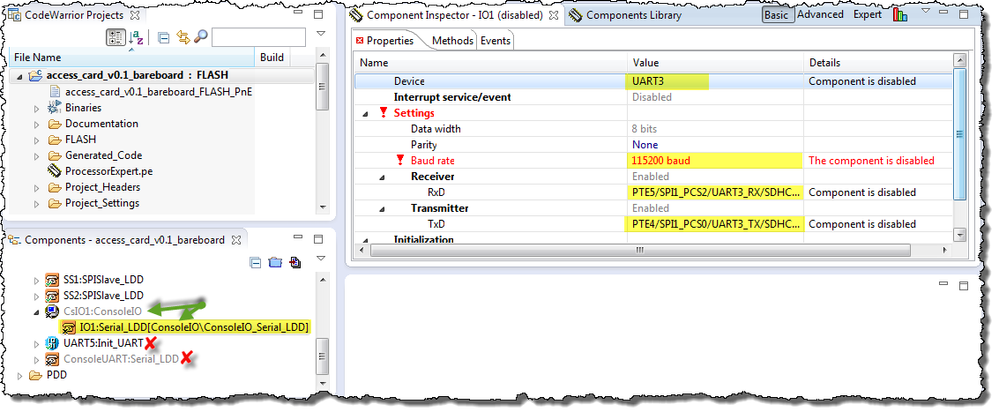Viewport: 999px width, 414px height.
Task: Expand the Generated_Code folder
Action: click(37, 156)
